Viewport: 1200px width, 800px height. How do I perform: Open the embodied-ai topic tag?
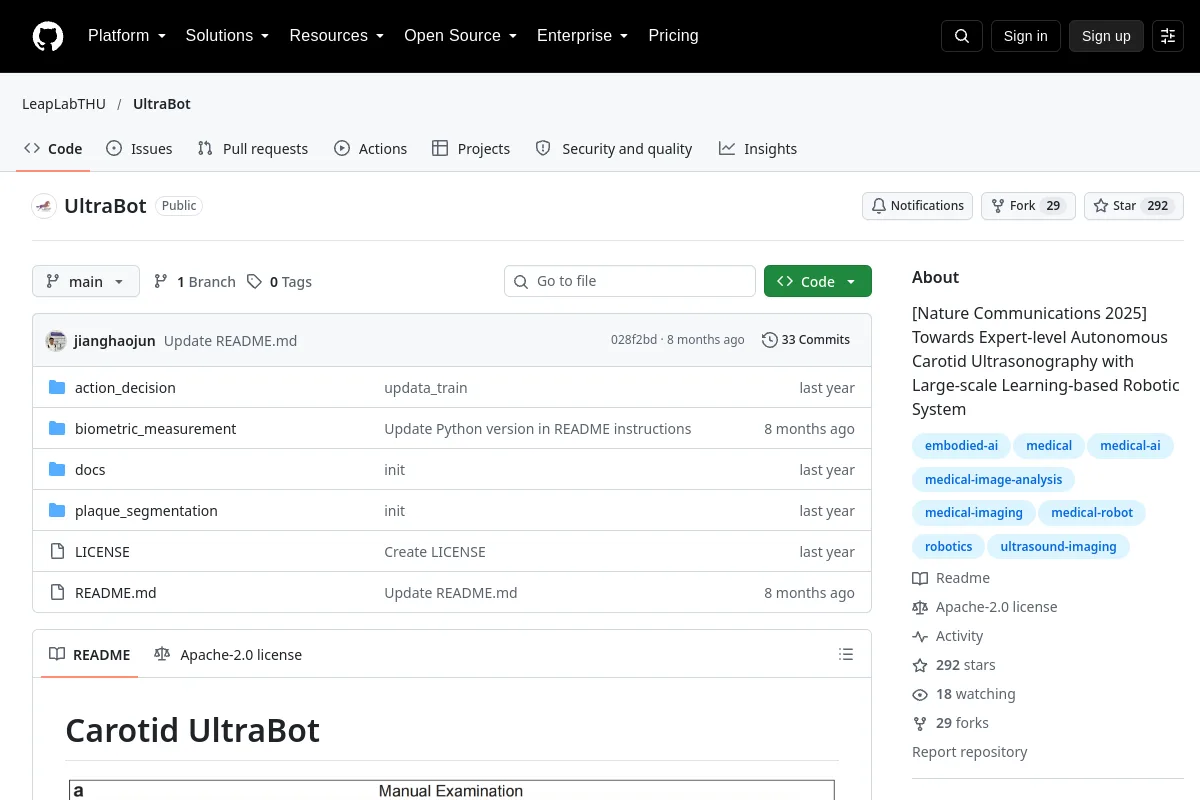tap(961, 446)
